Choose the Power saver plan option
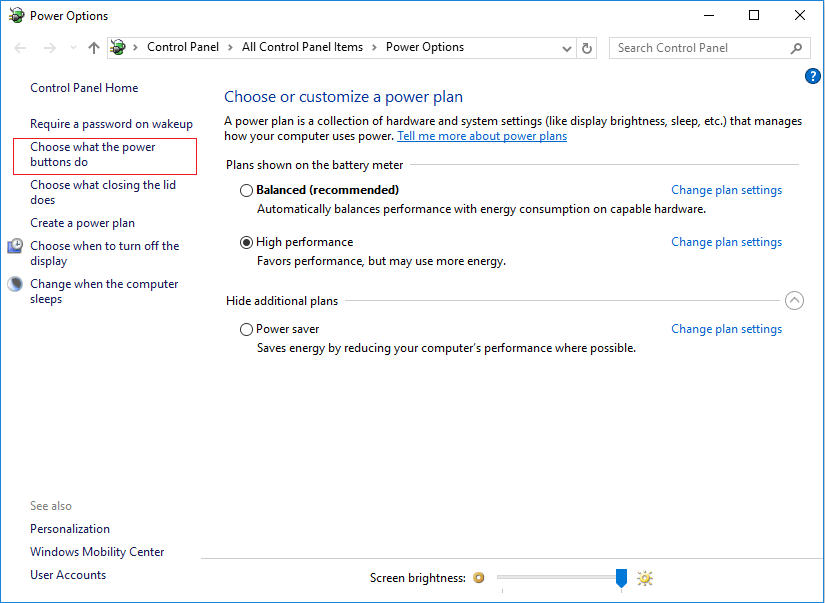This screenshot has height=603, width=825. [247, 329]
